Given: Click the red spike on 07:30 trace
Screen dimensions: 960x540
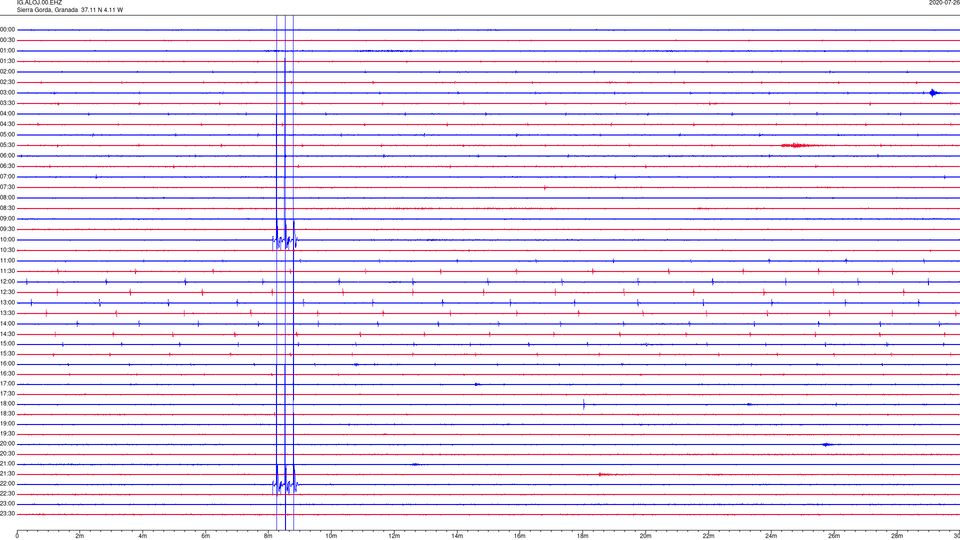Looking at the screenshot, I should [545, 187].
